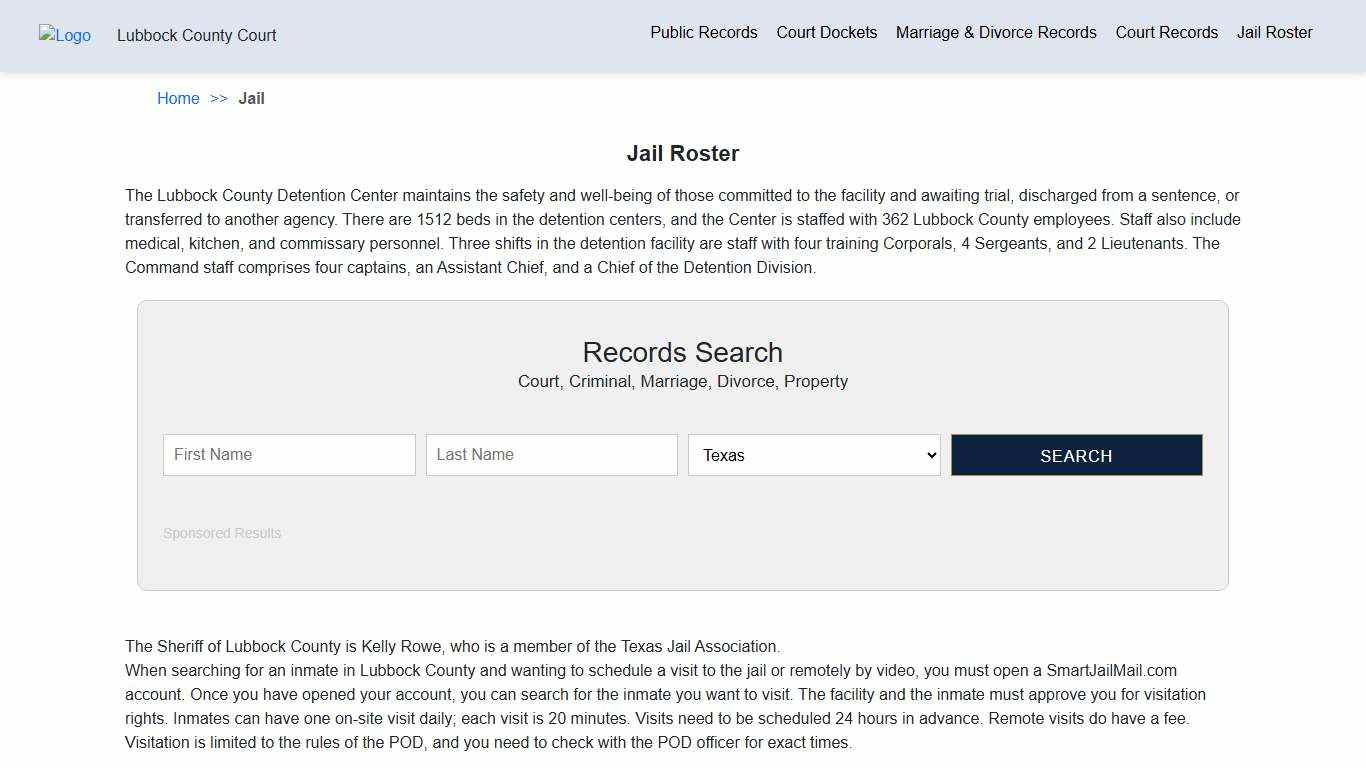This screenshot has width=1366, height=768.
Task: Click Home in the breadcrumb trail
Action: click(178, 98)
